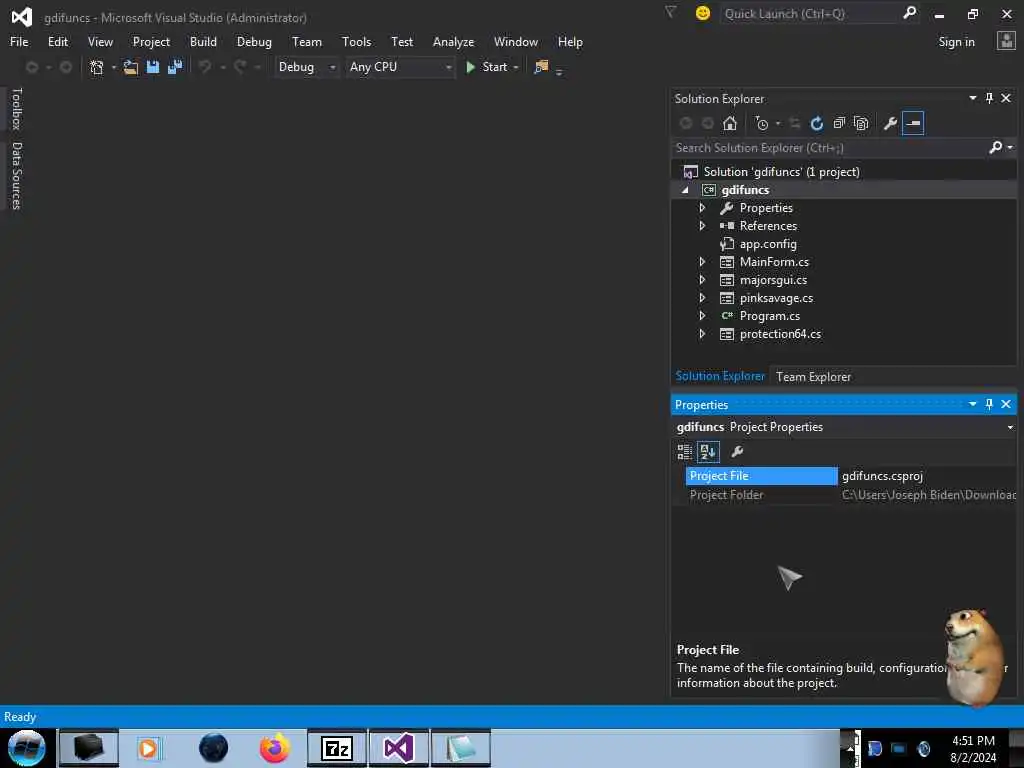Open 7-Zip from the taskbar

click(x=337, y=748)
